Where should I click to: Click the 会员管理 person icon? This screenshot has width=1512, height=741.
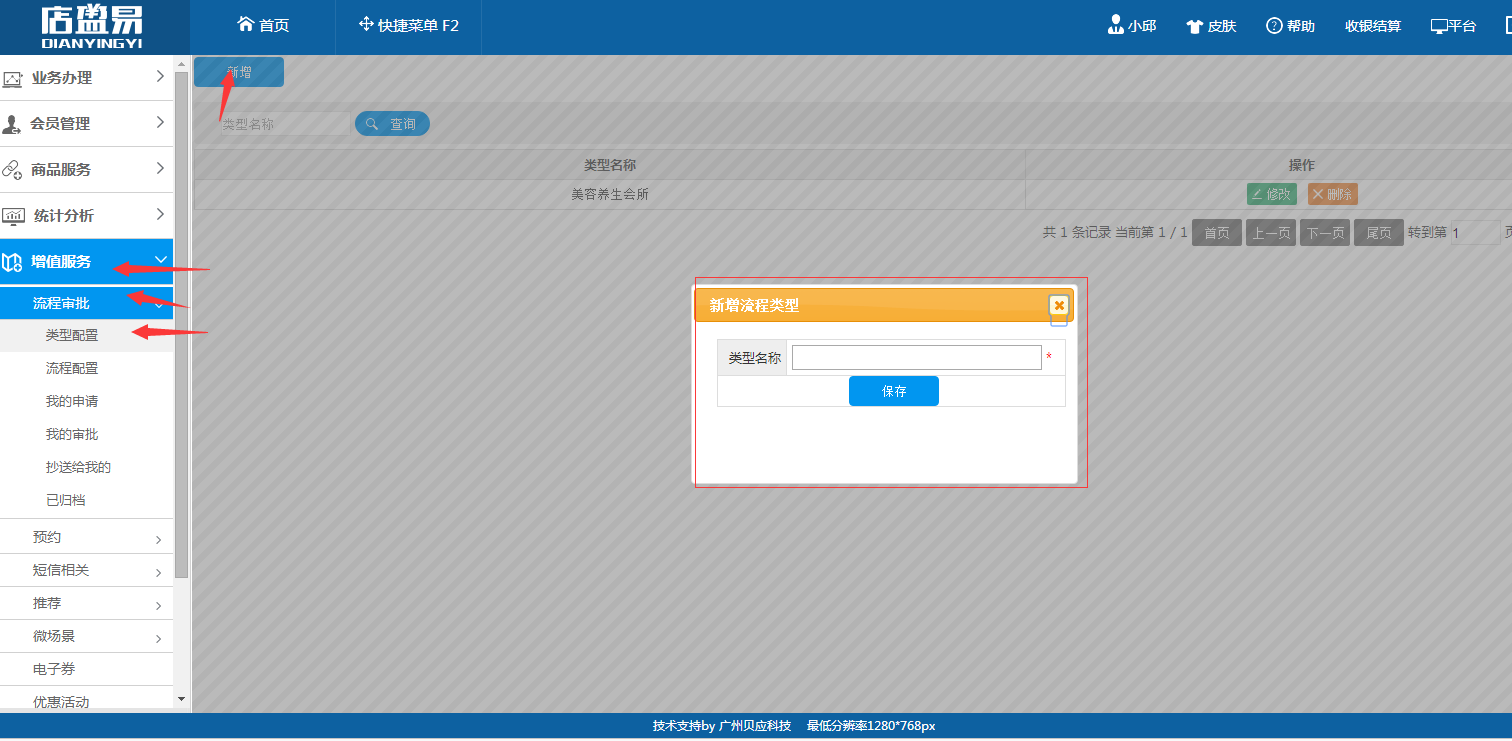click(x=12, y=124)
